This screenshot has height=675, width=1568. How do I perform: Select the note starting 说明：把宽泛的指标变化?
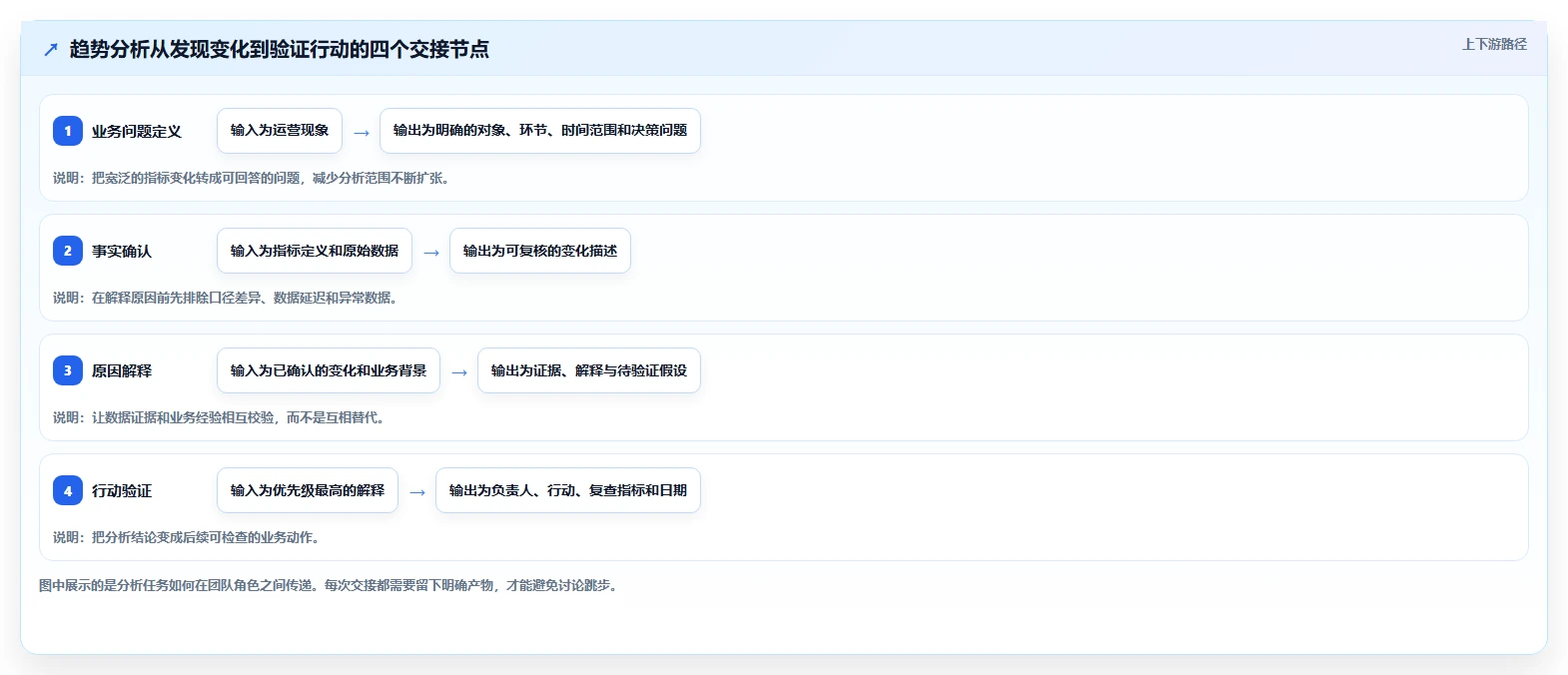coord(253,178)
